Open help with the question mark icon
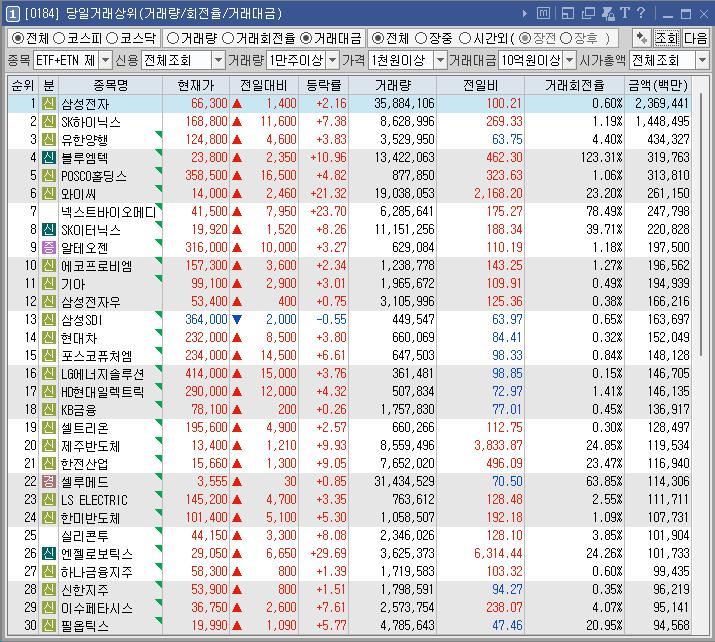The height and width of the screenshot is (642, 715). 641,13
